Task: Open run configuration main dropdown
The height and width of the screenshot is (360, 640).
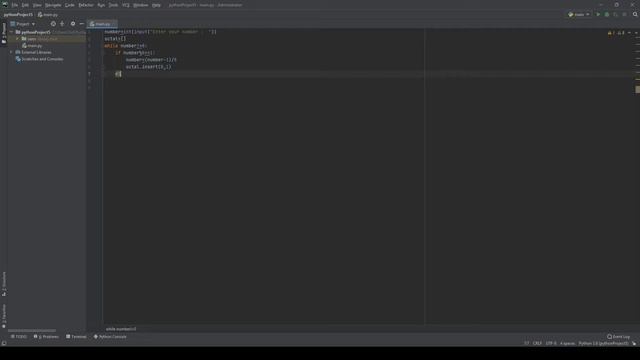Action: click(x=579, y=15)
